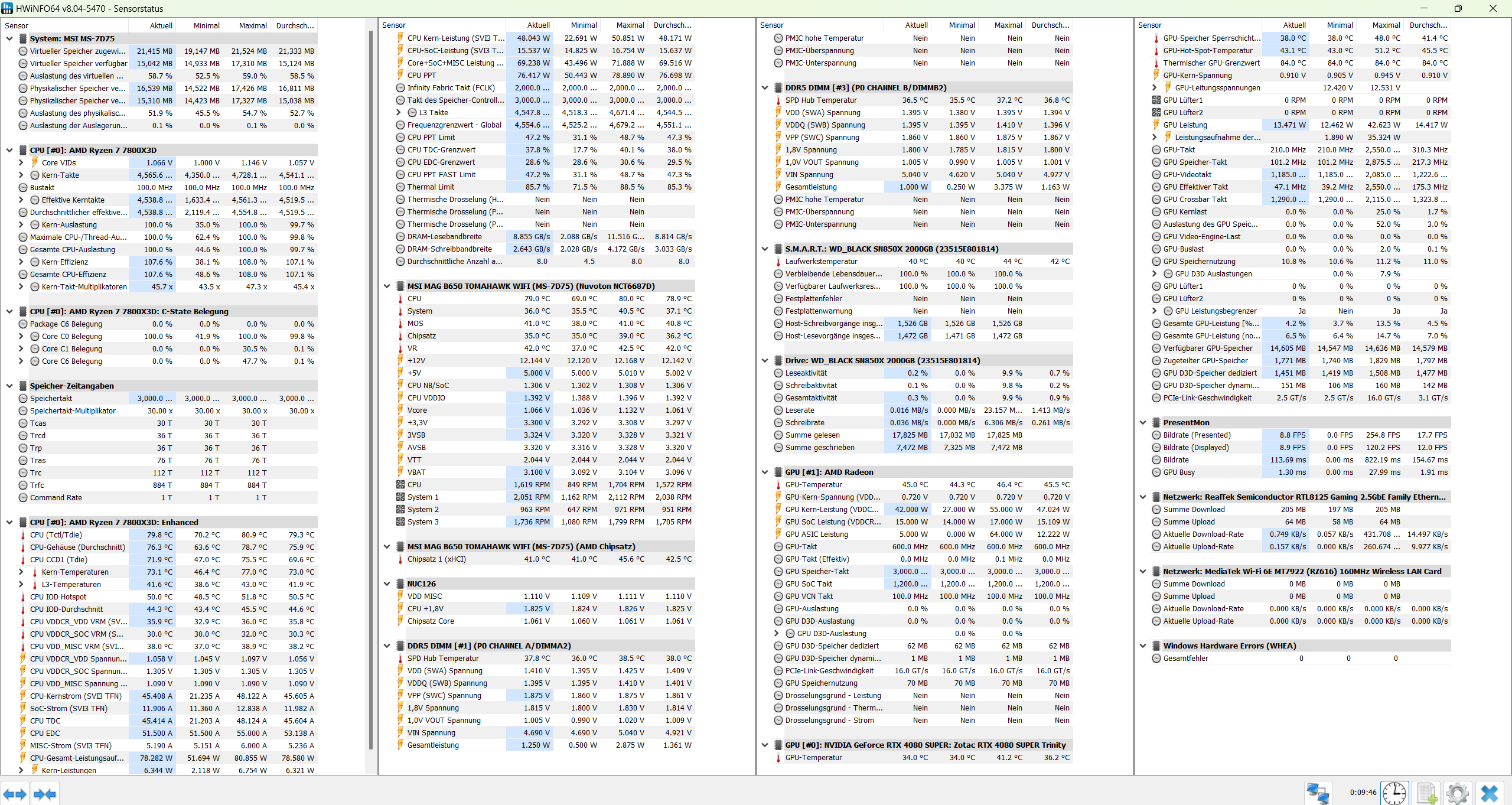Screen dimensions: 1512x805
Task: Click the shrink panels arrows button
Action: 45,794
